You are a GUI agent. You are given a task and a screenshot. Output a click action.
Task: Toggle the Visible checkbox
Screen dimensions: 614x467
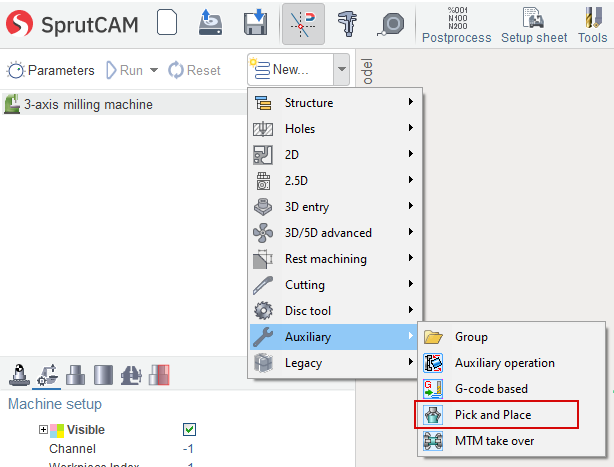[190, 429]
